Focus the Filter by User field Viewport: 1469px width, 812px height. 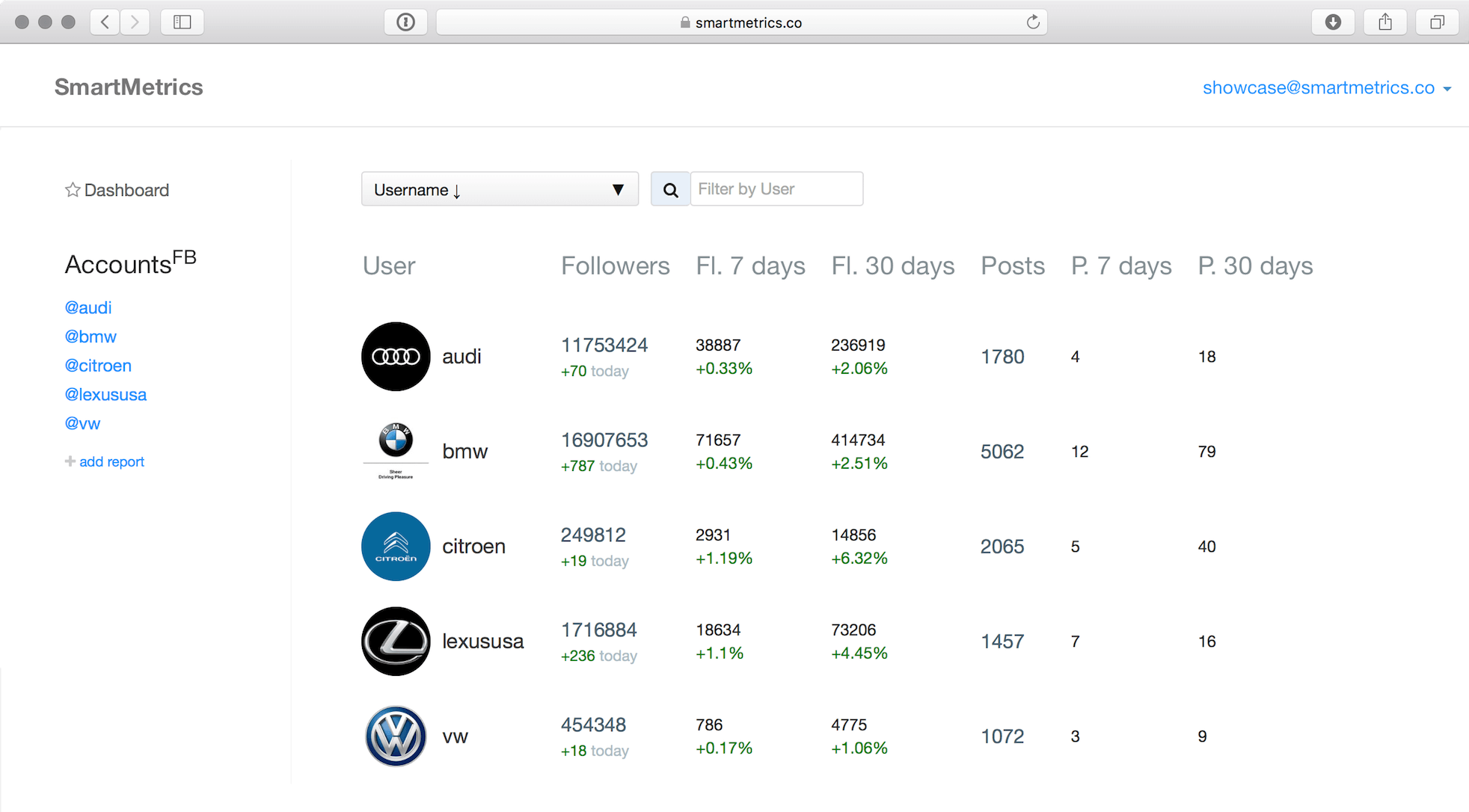tap(776, 190)
